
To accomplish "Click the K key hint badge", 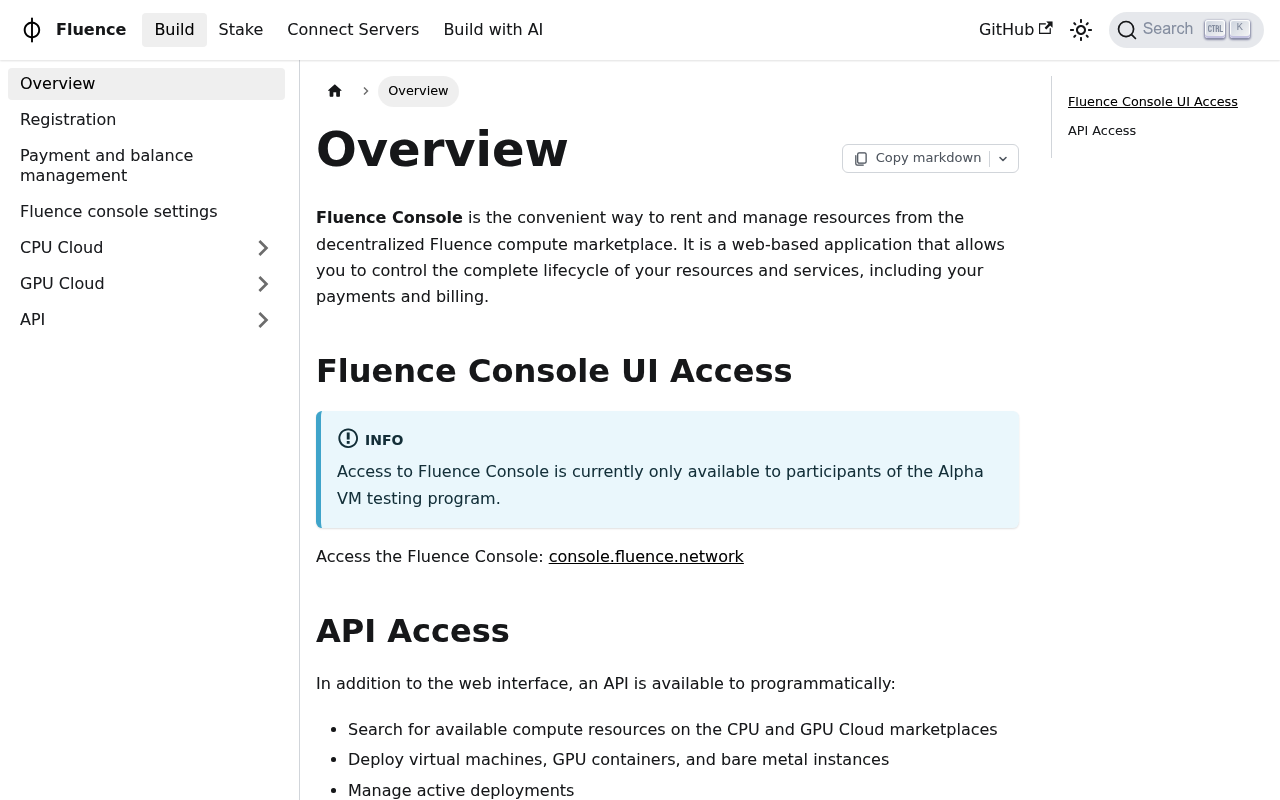I will coord(1240,29).
